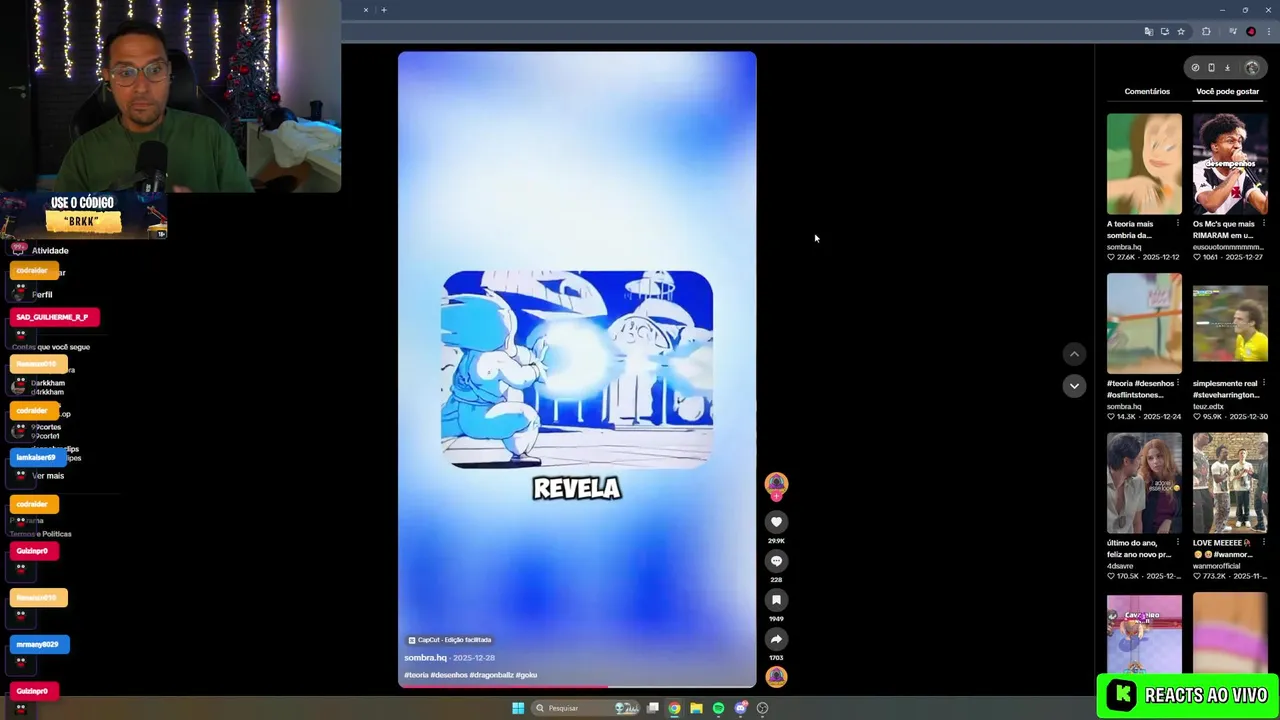Open 'A teoria mais sombria da...' video thumbnail
Screen dimensions: 1280x720
tap(1144, 164)
